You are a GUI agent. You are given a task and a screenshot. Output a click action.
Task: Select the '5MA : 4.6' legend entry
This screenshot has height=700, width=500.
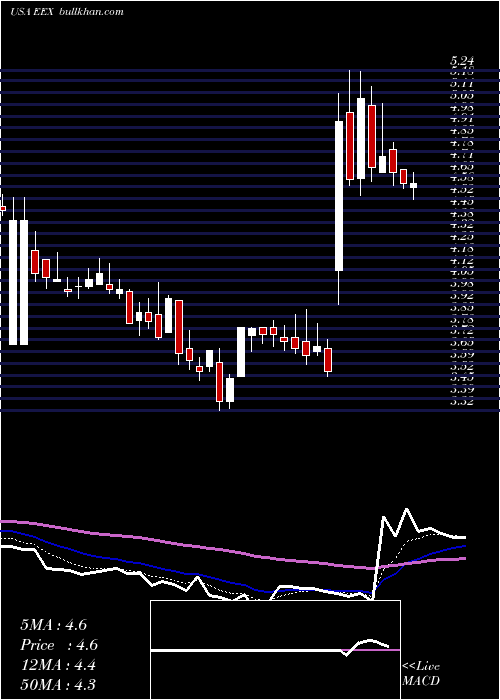54,625
